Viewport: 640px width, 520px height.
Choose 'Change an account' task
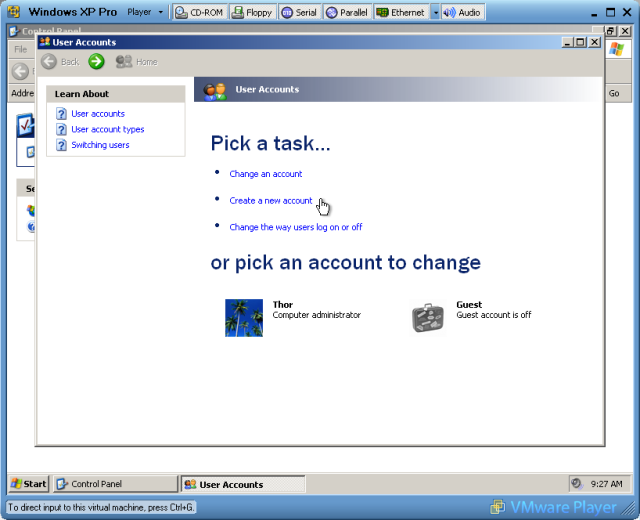click(266, 174)
